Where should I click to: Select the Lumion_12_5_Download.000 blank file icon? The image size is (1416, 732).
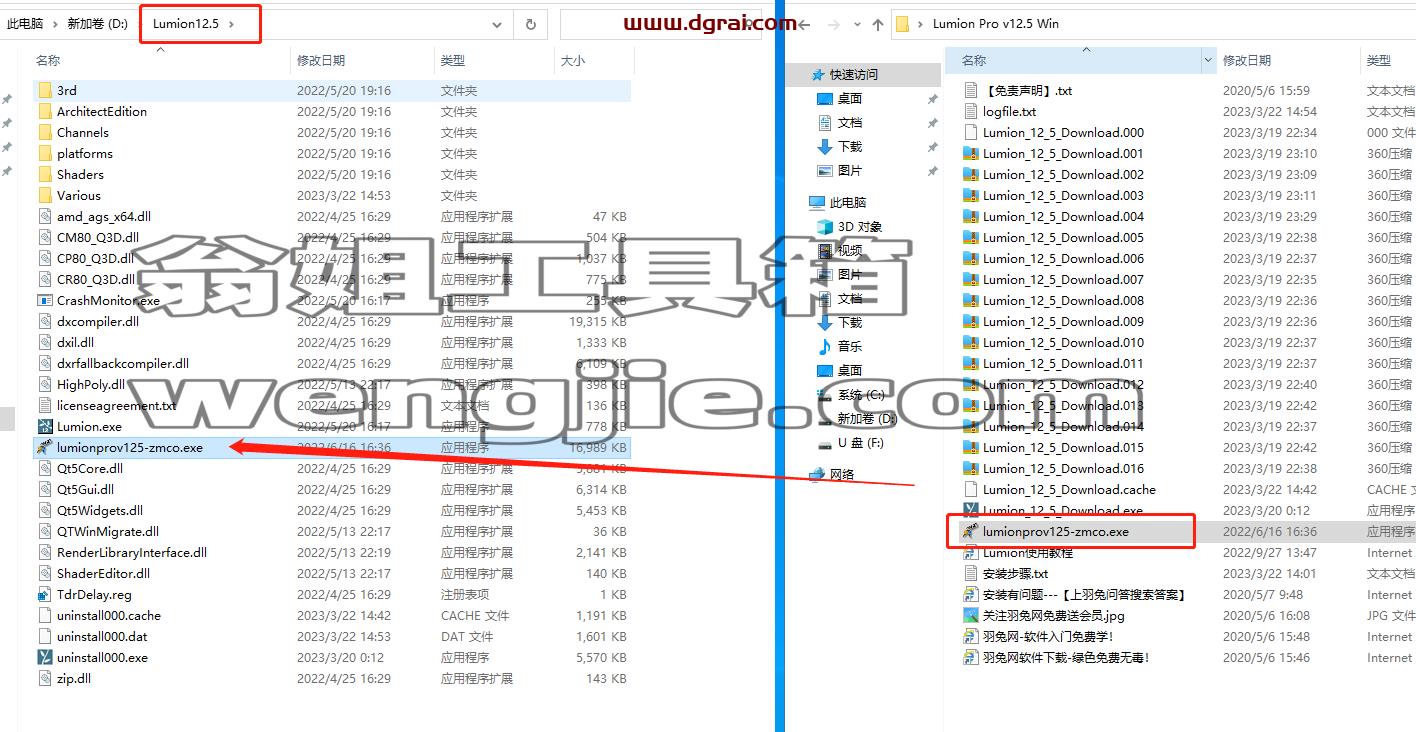(970, 132)
